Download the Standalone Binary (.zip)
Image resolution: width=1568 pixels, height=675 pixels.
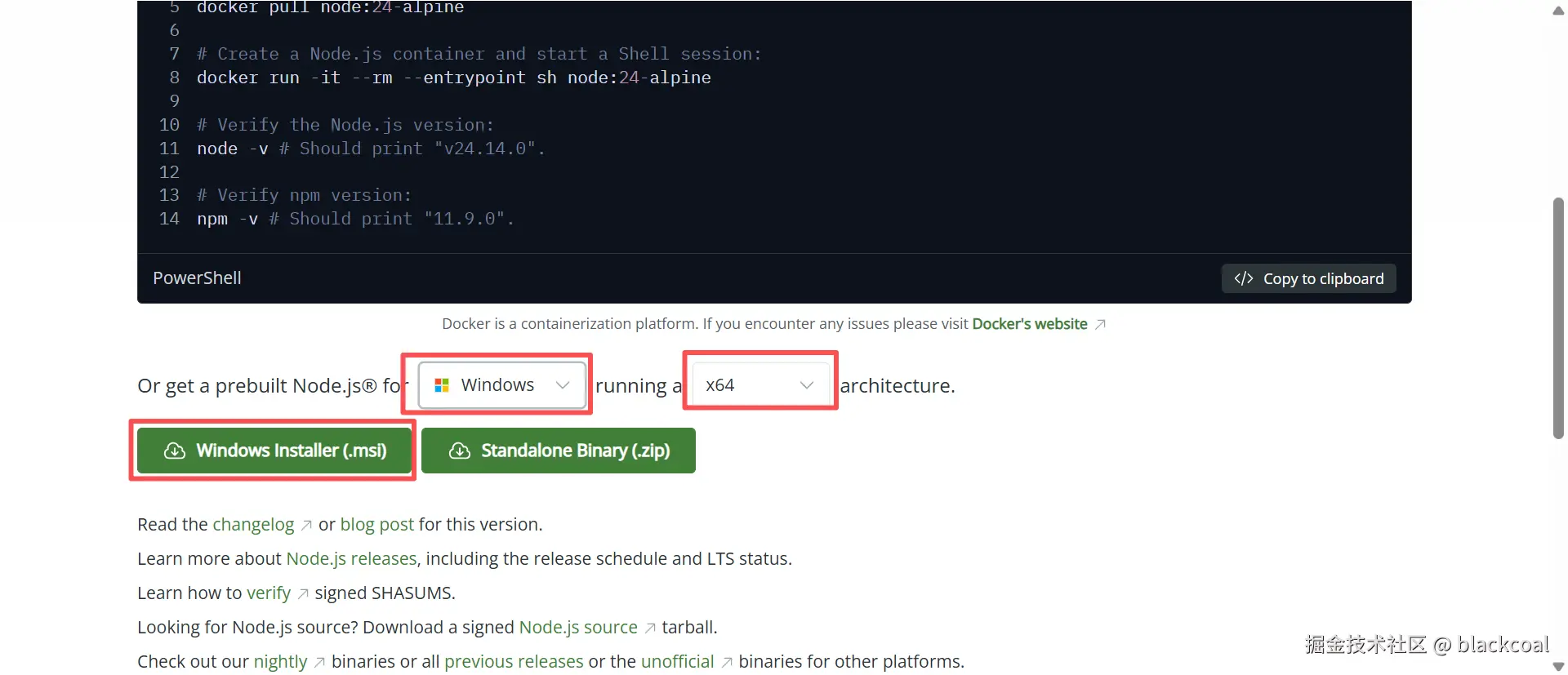tap(559, 451)
